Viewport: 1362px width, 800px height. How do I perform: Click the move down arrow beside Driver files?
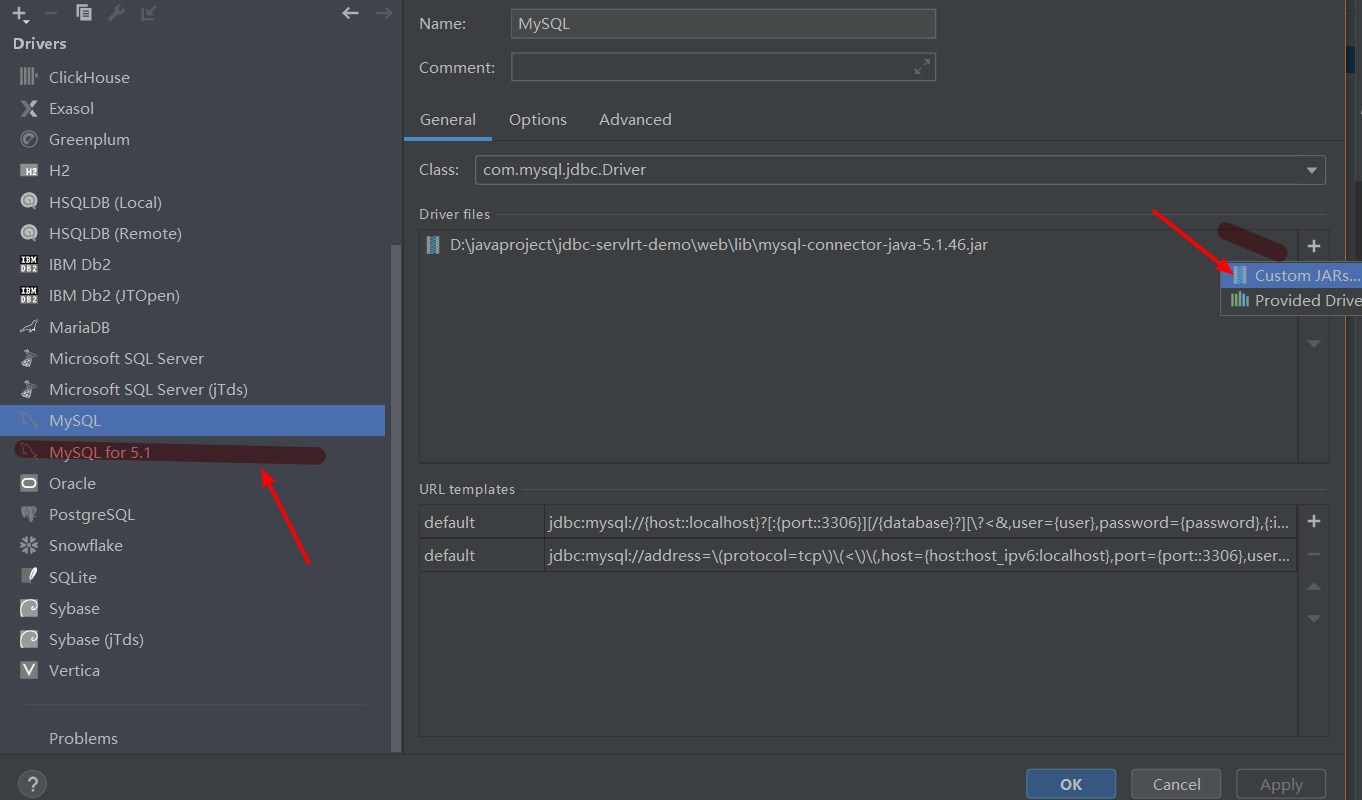click(x=1314, y=343)
